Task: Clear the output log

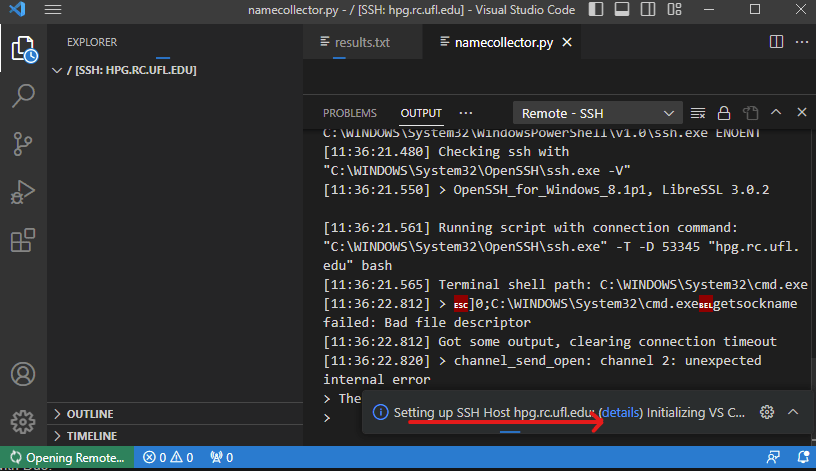Action: click(x=698, y=113)
